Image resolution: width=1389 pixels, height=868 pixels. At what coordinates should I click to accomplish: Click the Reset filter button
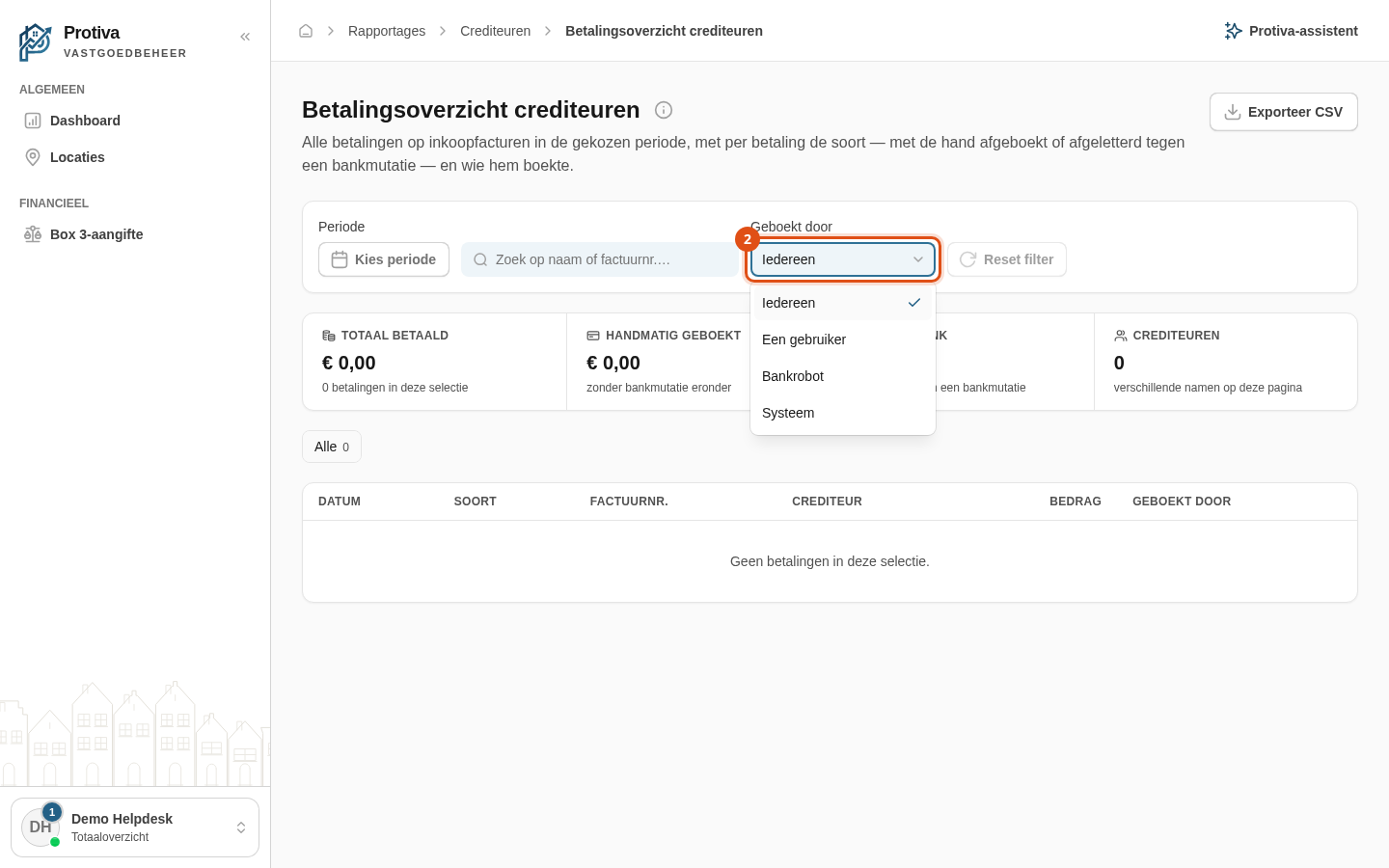click(1007, 259)
